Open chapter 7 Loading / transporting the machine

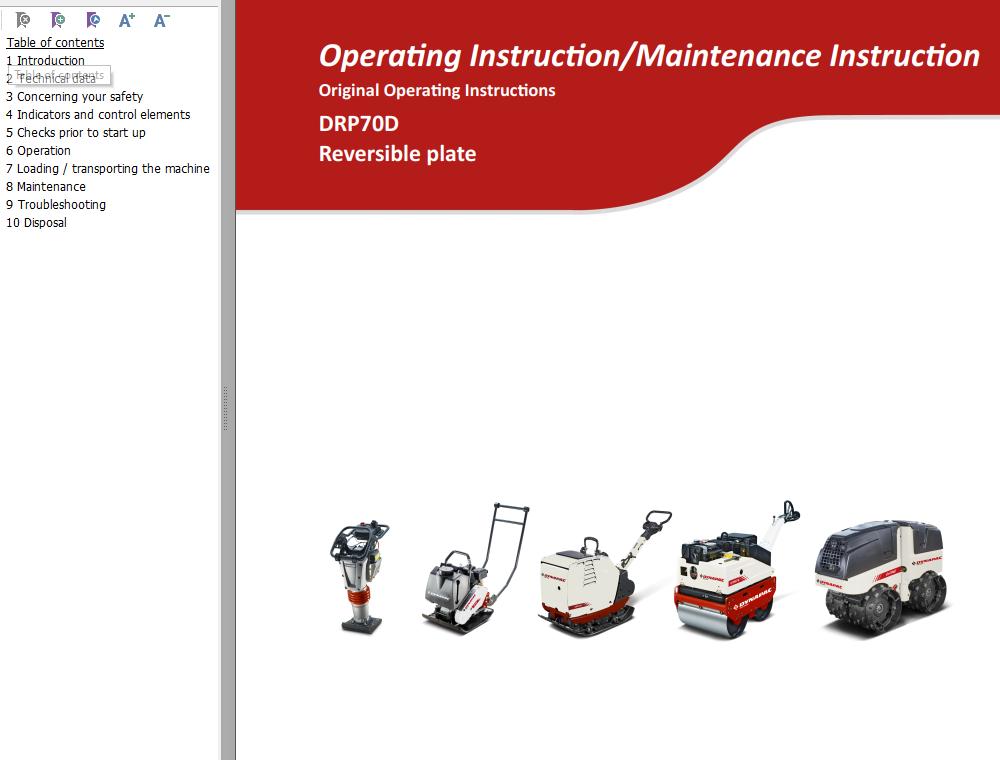coord(108,168)
